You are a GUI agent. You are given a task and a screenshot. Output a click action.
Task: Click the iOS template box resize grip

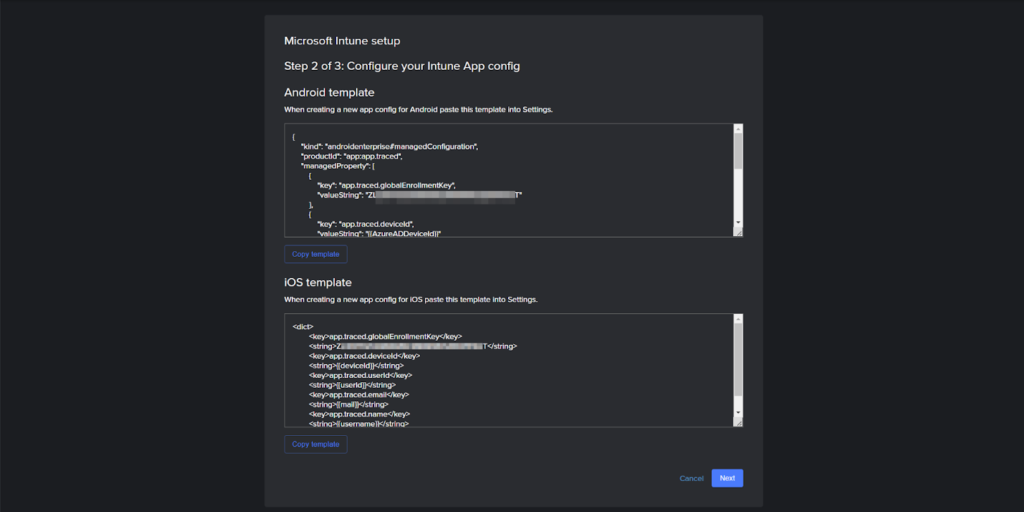coord(738,422)
